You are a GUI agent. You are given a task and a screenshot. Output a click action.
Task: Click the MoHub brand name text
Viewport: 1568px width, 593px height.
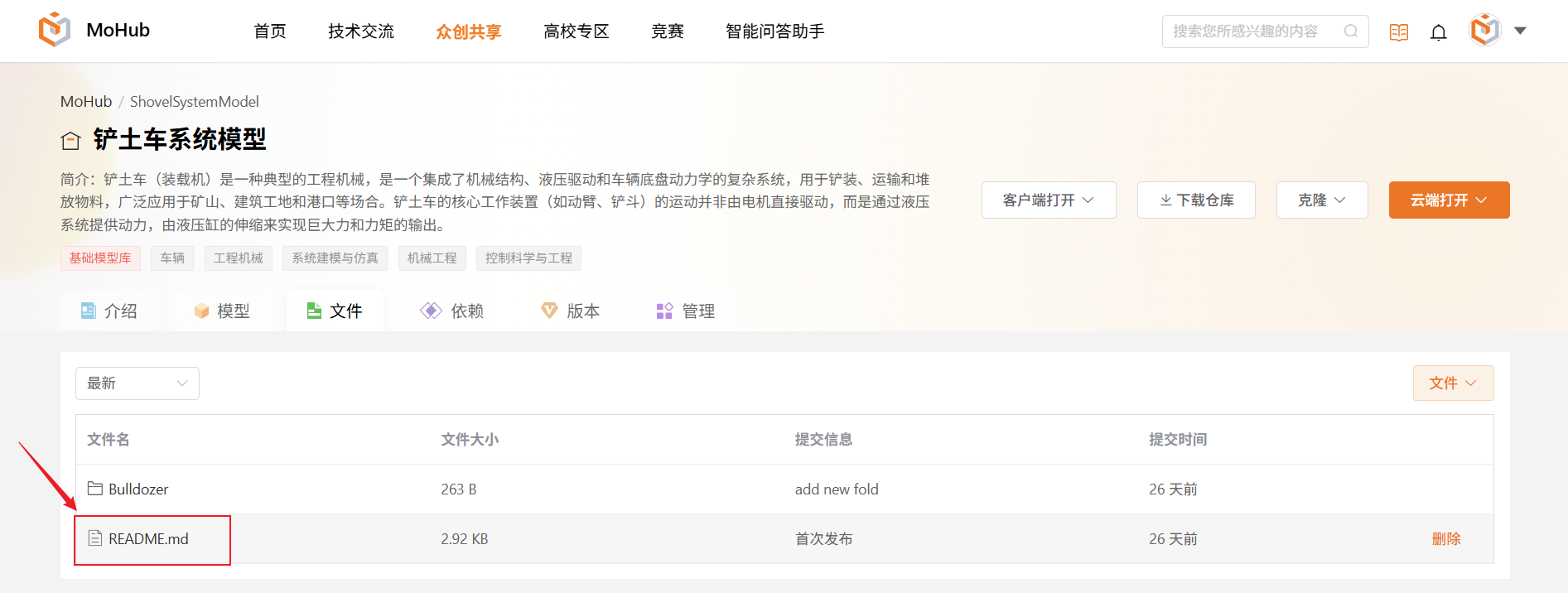click(118, 30)
